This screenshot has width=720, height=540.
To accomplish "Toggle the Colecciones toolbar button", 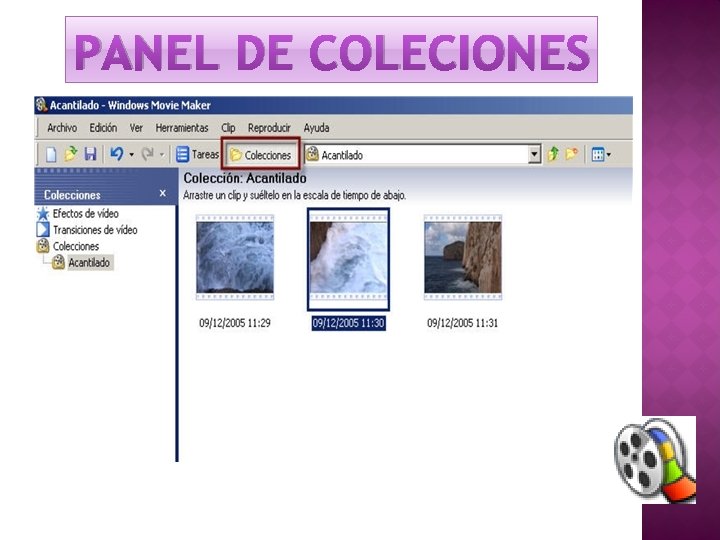I will tap(260, 155).
